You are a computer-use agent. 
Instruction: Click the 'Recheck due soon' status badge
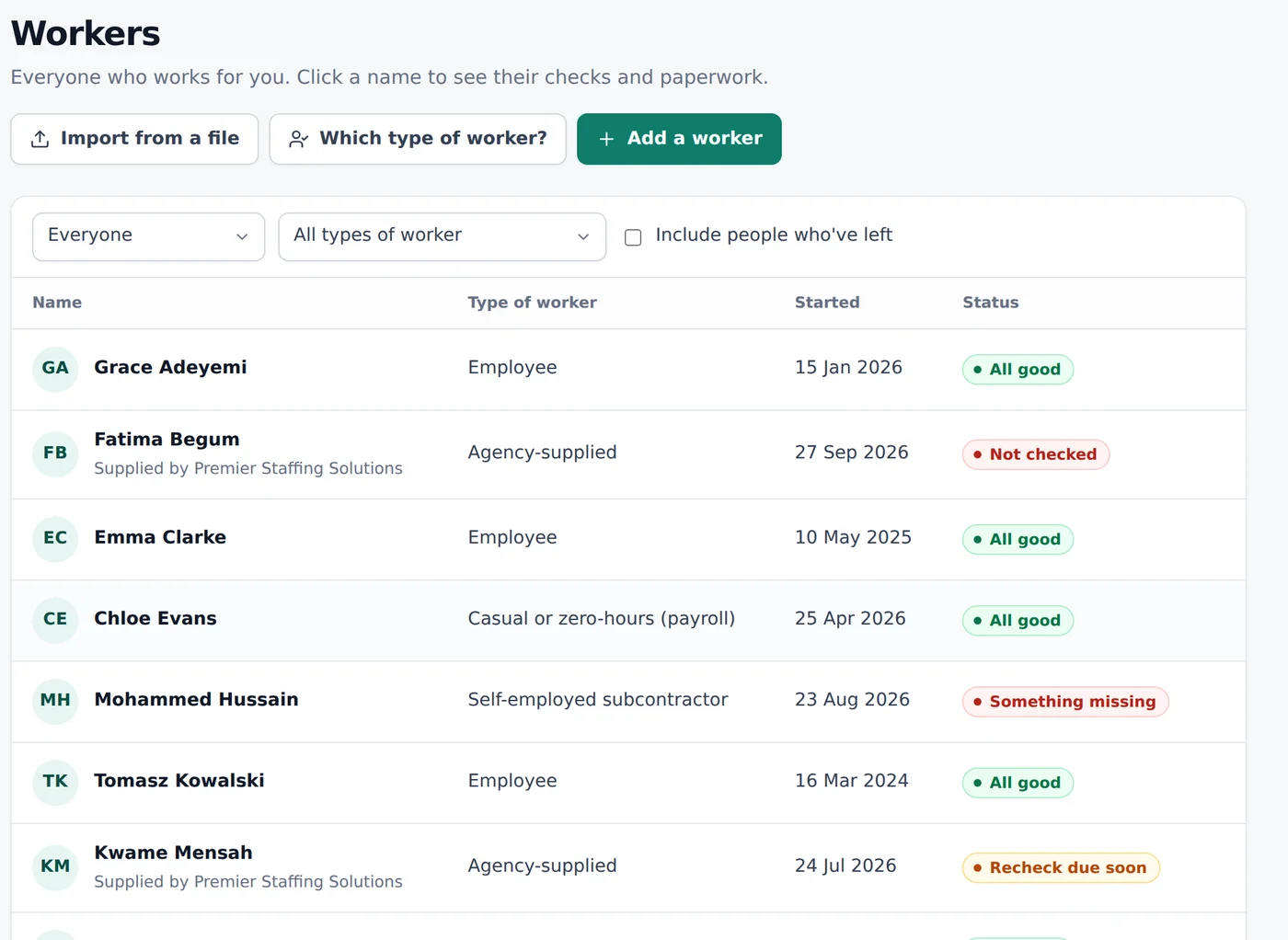coord(1061,867)
